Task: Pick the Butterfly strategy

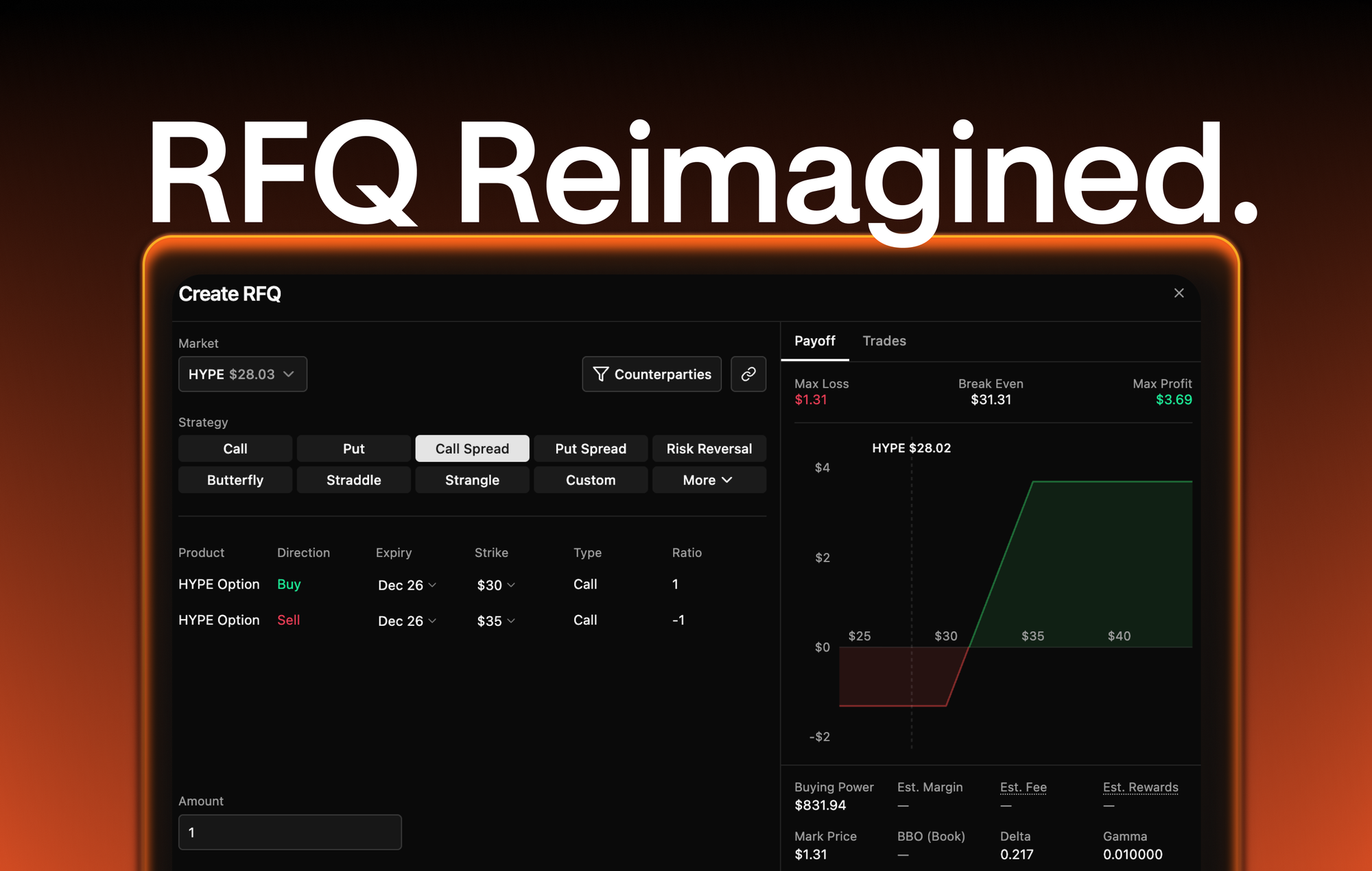Action: pos(235,480)
